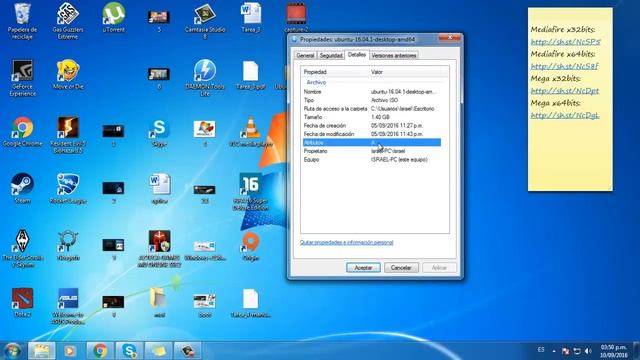This screenshot has width=640, height=360.
Task: Select the Detalles tab
Action: (357, 54)
